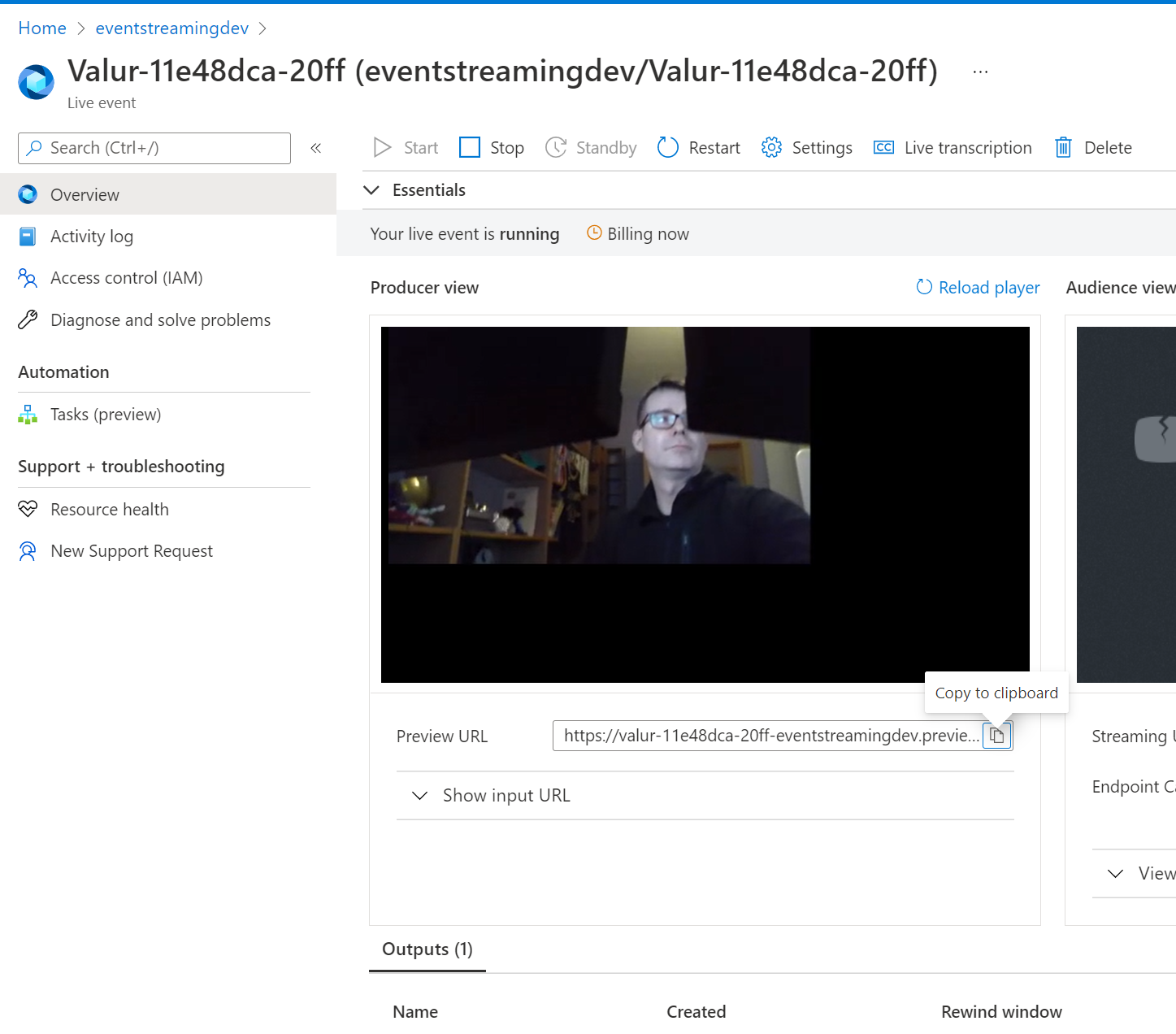Image resolution: width=1176 pixels, height=1034 pixels.
Task: Open Resource health
Action: pyautogui.click(x=109, y=509)
